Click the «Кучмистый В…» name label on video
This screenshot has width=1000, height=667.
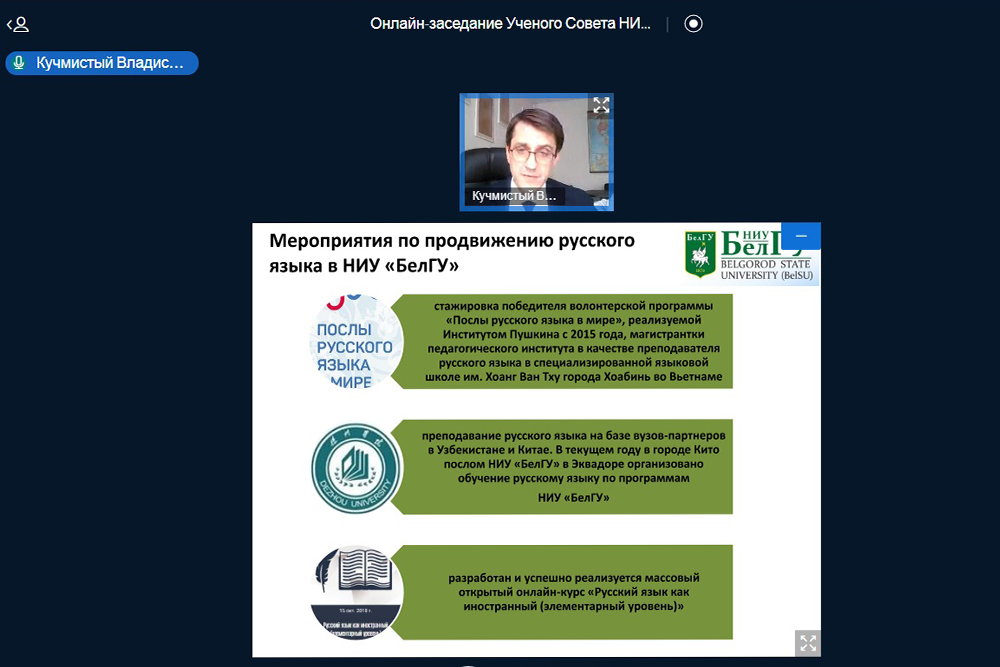point(515,196)
